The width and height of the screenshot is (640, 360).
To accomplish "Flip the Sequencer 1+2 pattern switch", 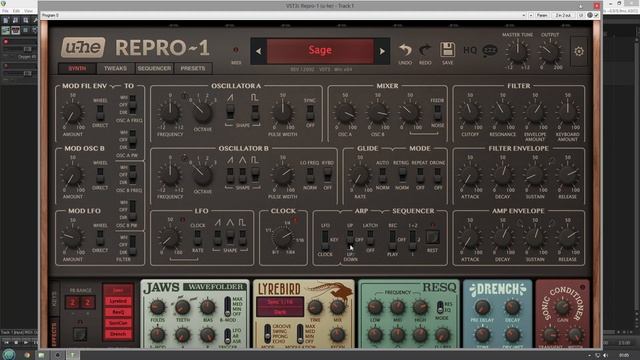I will point(413,239).
